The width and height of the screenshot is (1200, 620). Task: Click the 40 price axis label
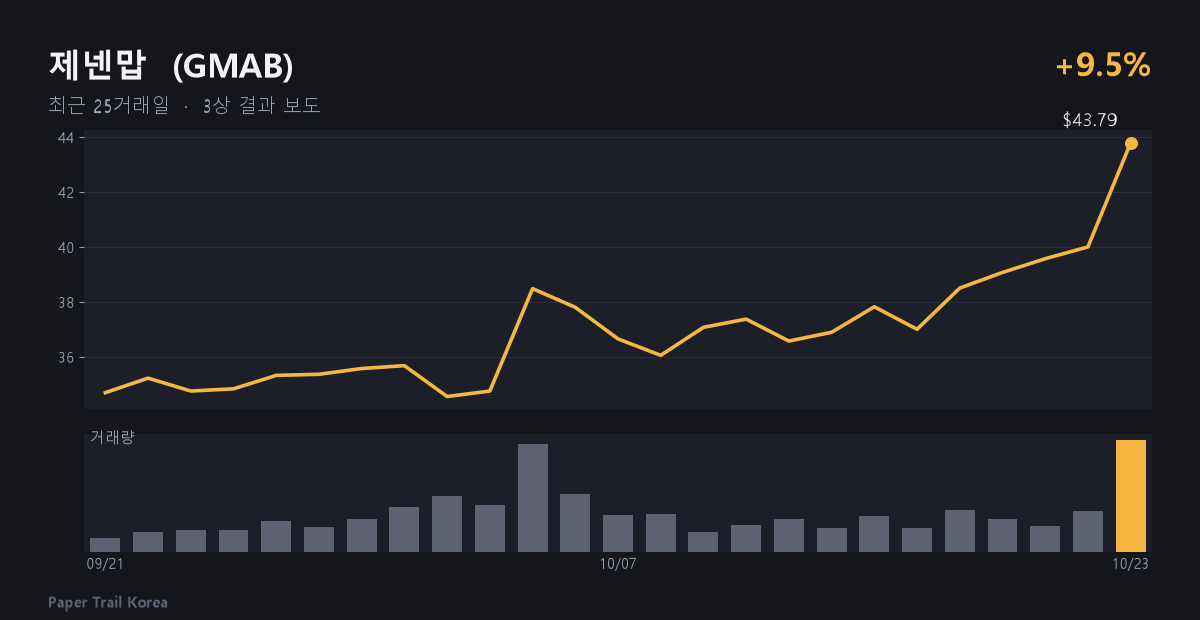65,247
